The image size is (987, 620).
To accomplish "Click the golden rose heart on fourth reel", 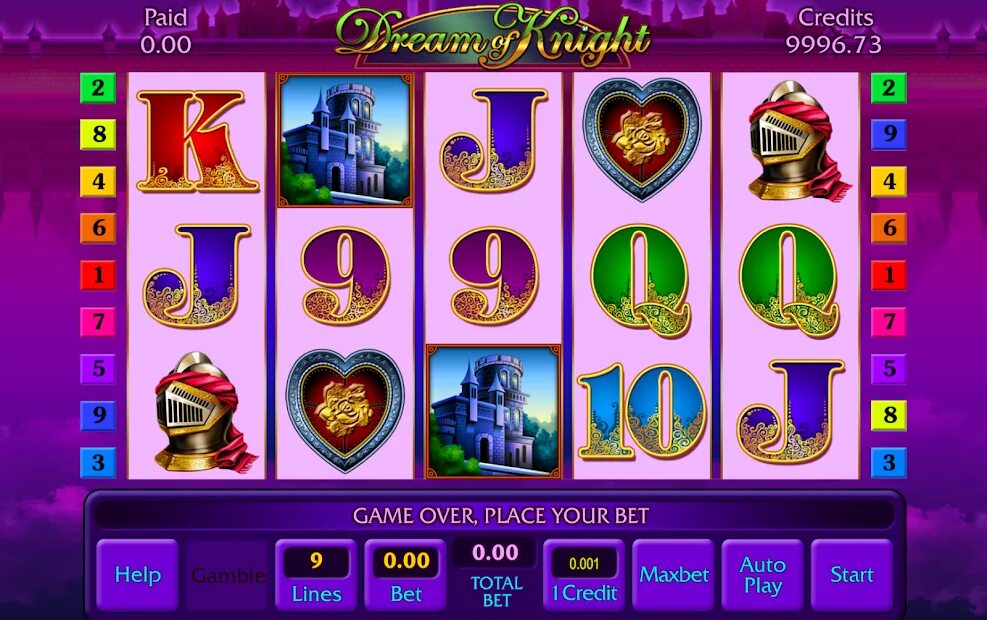I will pyautogui.click(x=641, y=140).
